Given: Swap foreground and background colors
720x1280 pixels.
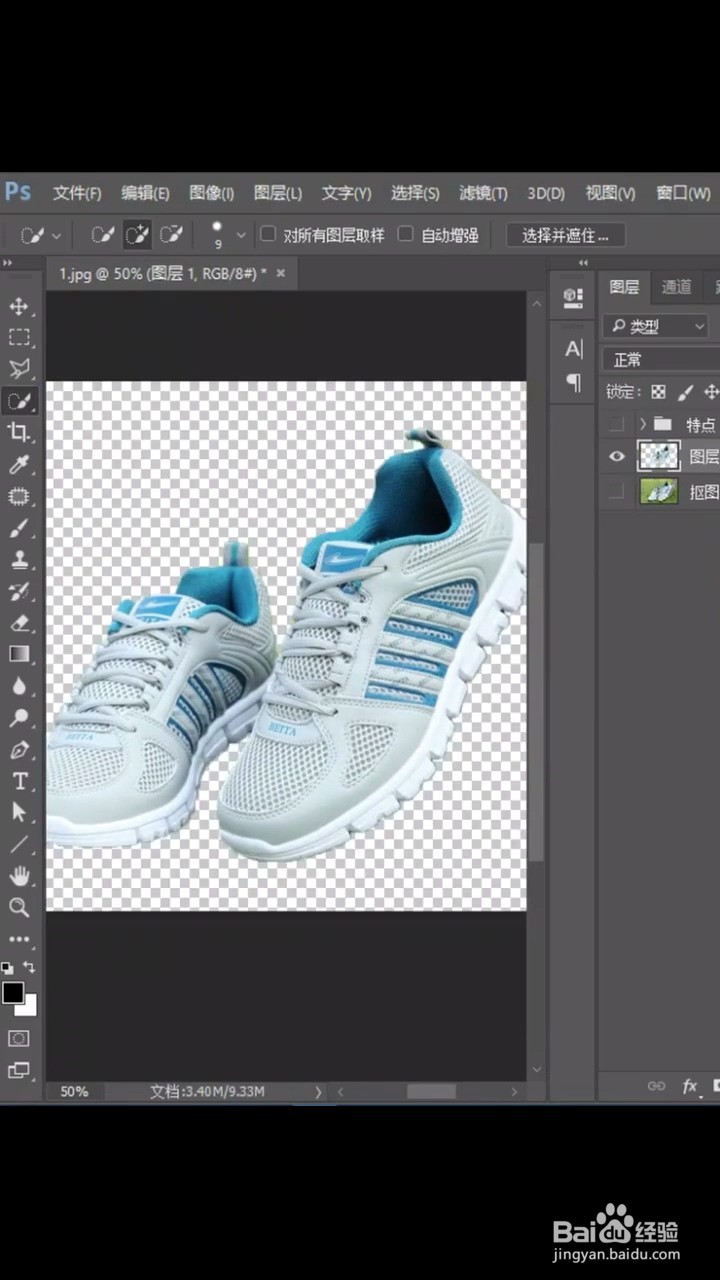Looking at the screenshot, I should tap(29, 967).
